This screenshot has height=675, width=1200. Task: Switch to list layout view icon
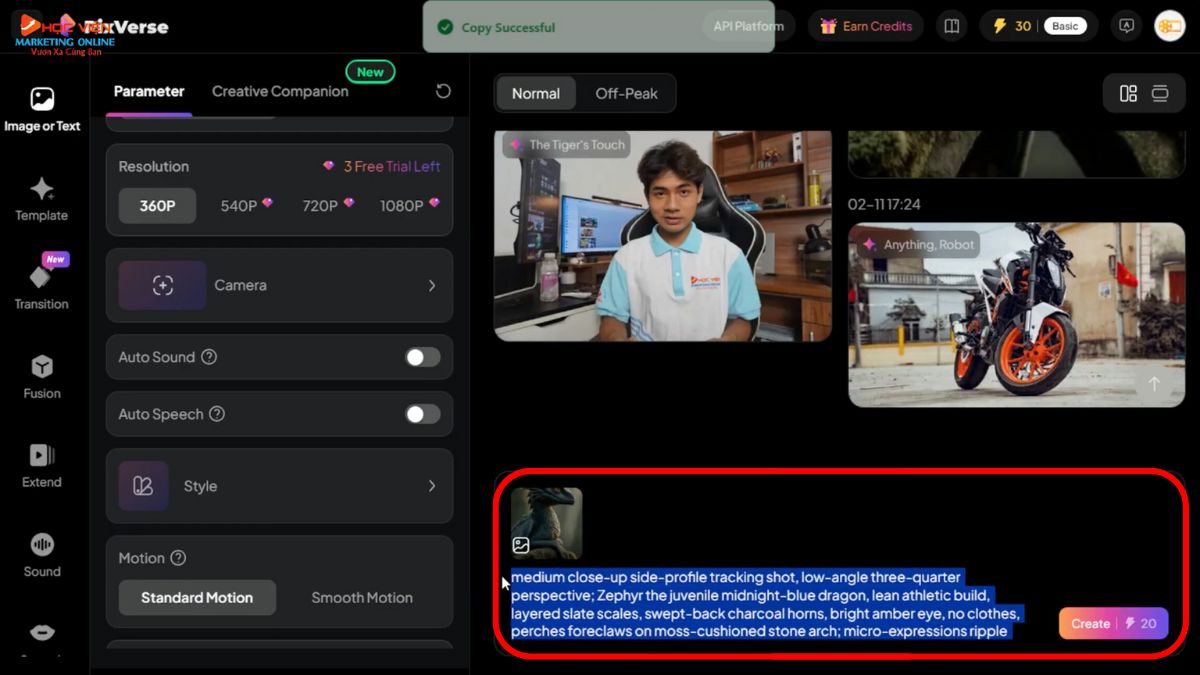coord(1160,93)
